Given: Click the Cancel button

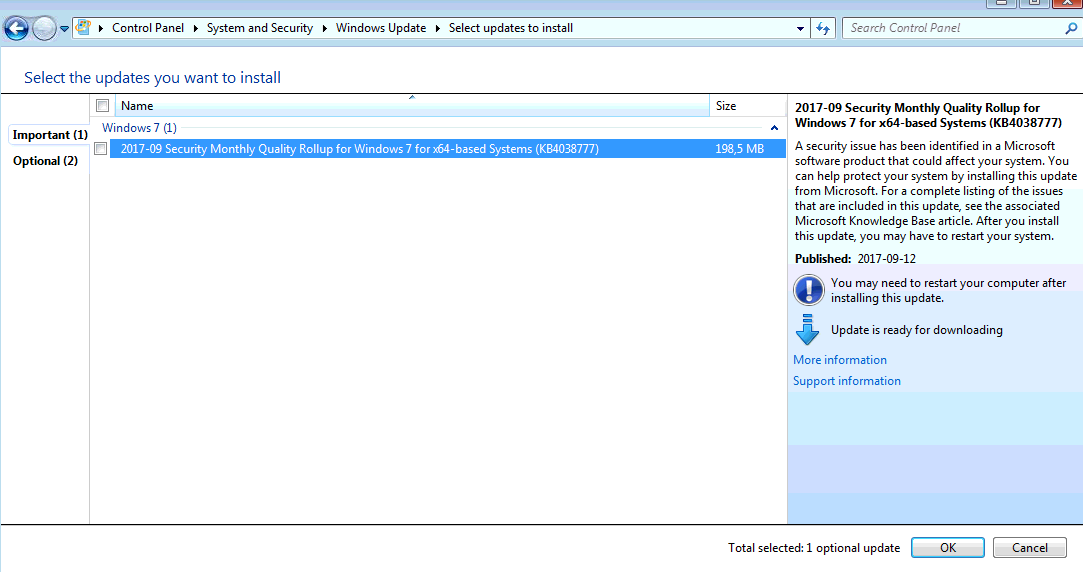Looking at the screenshot, I should pyautogui.click(x=1030, y=548).
